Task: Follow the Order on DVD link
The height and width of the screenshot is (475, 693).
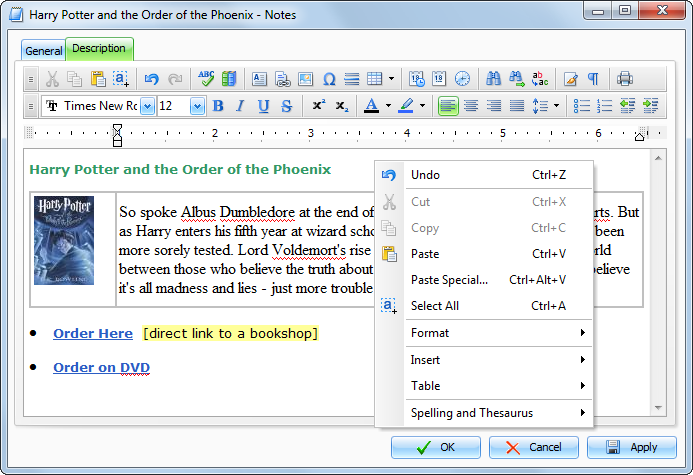Action: [102, 368]
